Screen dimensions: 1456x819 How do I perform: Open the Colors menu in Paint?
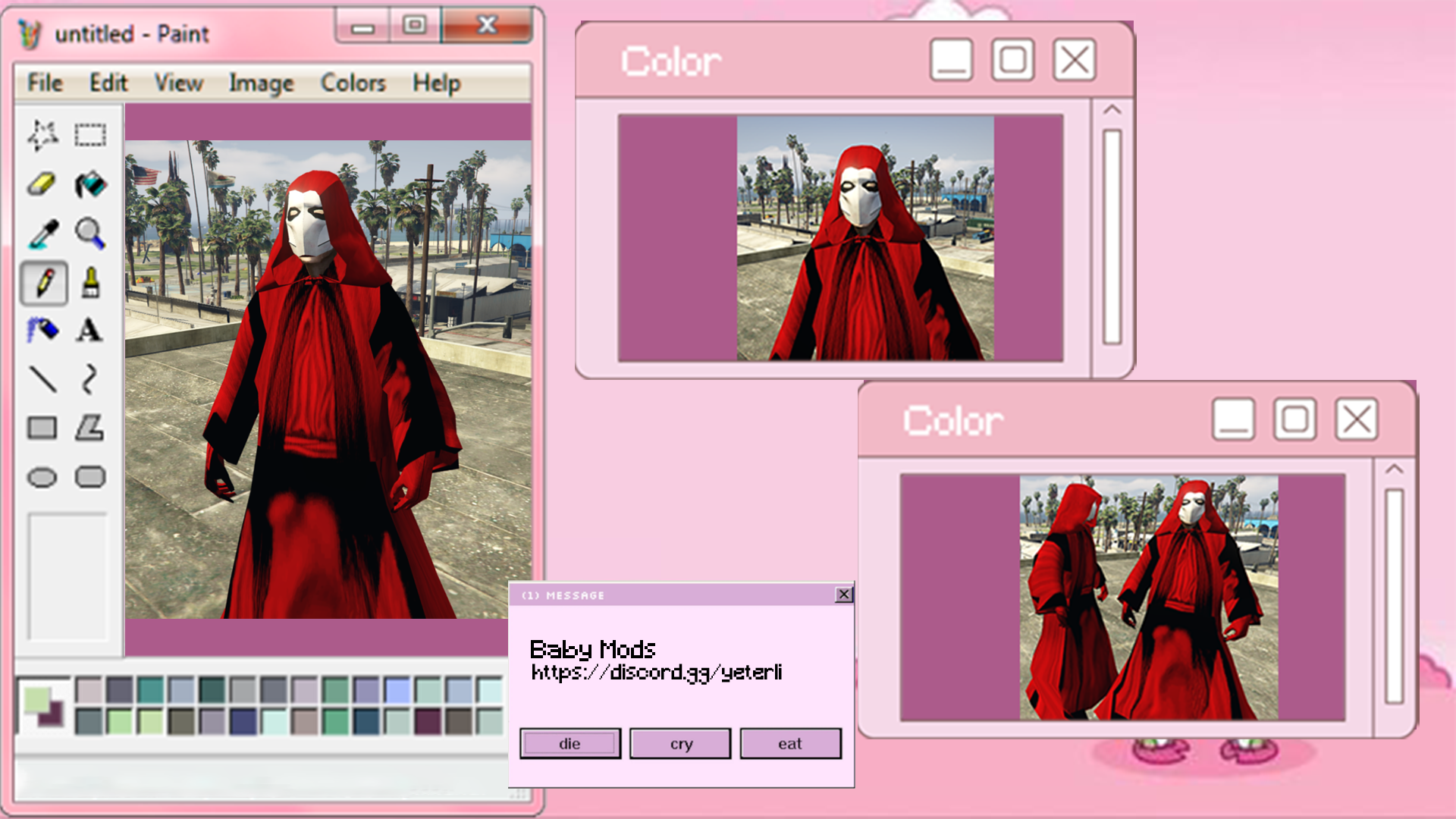(x=352, y=82)
